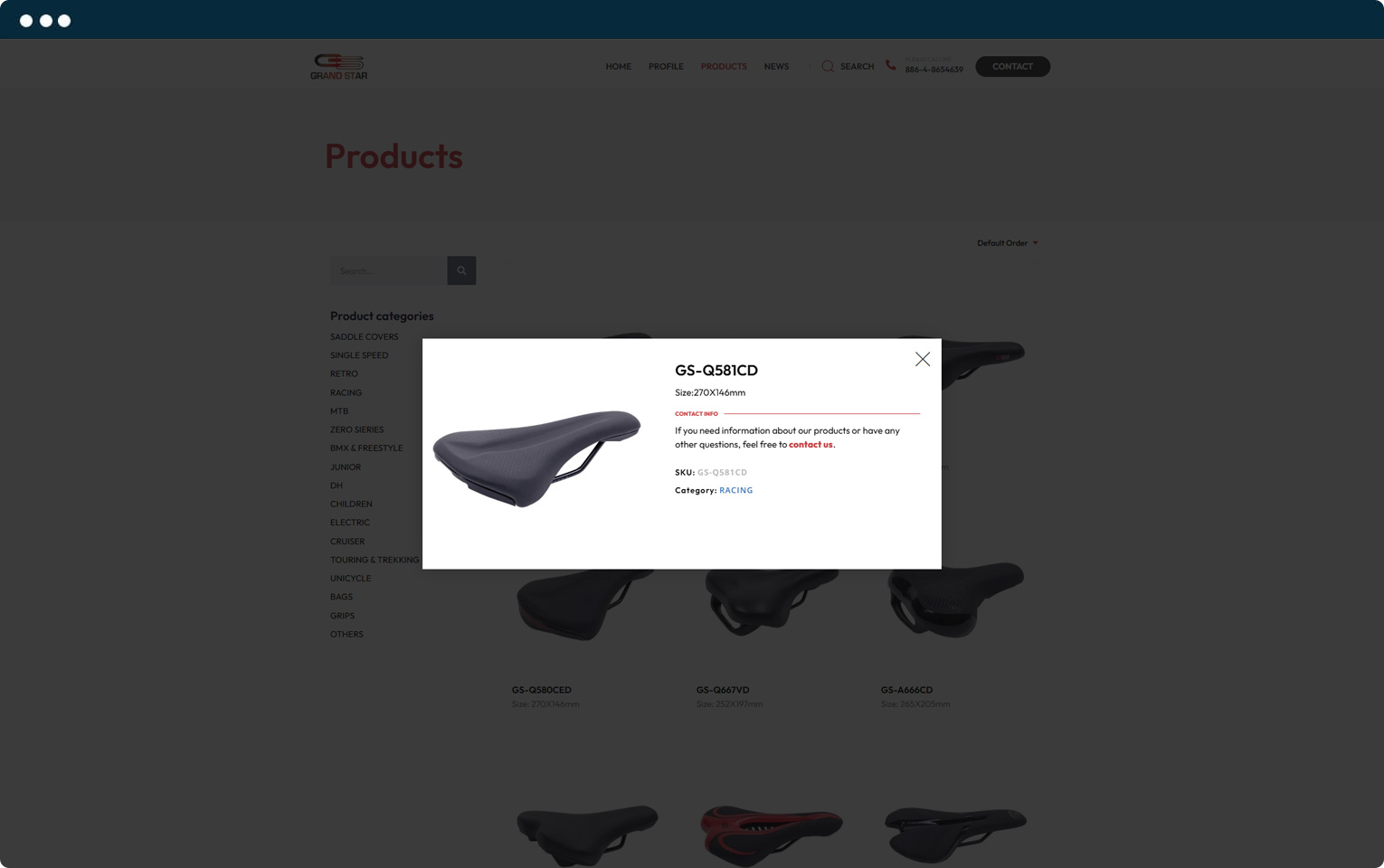The height and width of the screenshot is (868, 1384).
Task: Open the PRODUCTS menu item
Action: pyautogui.click(x=724, y=66)
